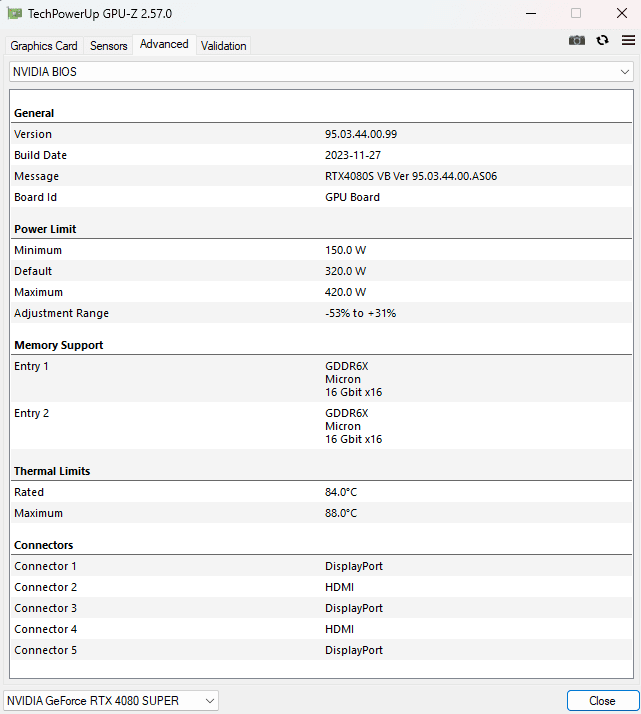
Task: Select the Advanced tab
Action: (x=164, y=44)
